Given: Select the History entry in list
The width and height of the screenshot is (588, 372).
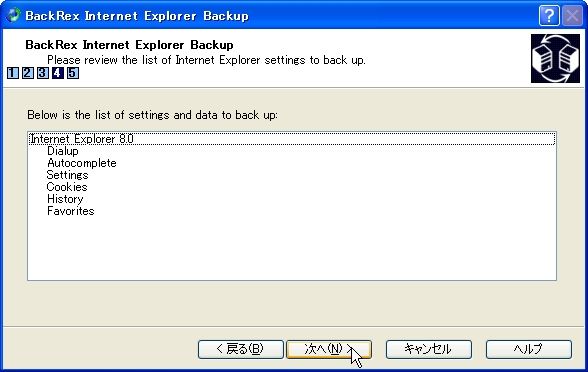Looking at the screenshot, I should click(x=65, y=199).
